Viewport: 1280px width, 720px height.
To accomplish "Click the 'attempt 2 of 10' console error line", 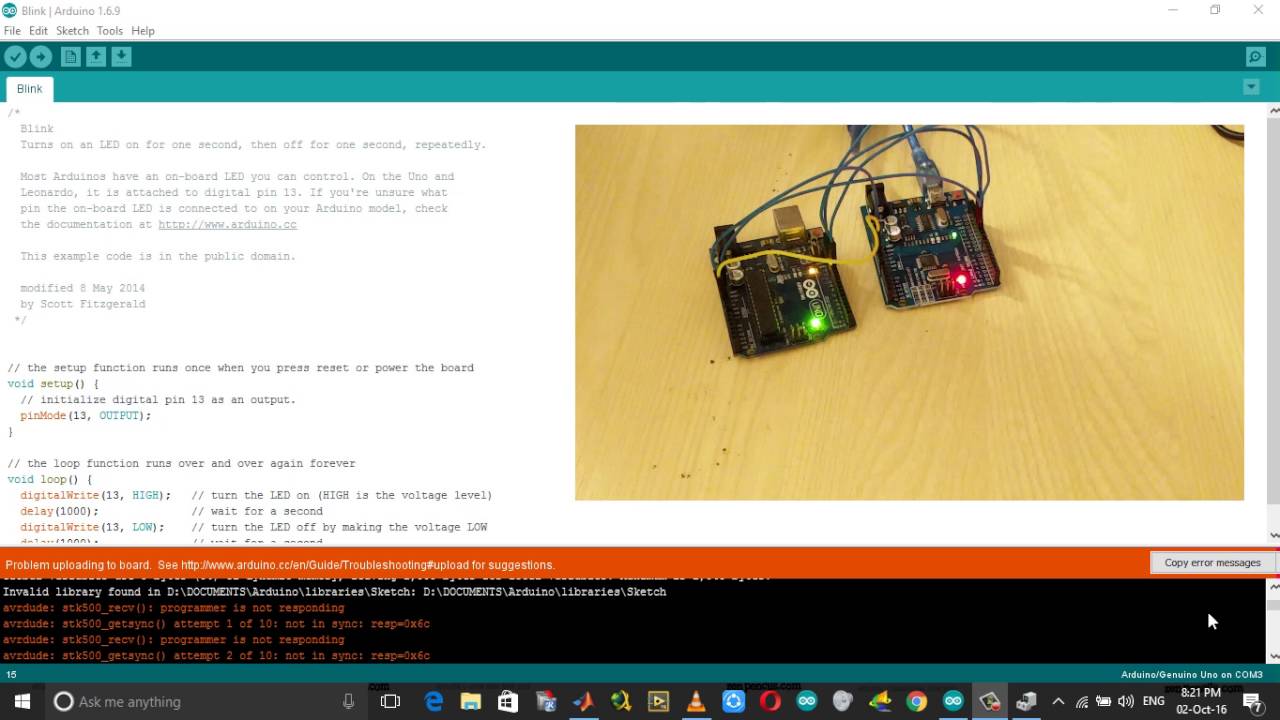I will tap(216, 656).
